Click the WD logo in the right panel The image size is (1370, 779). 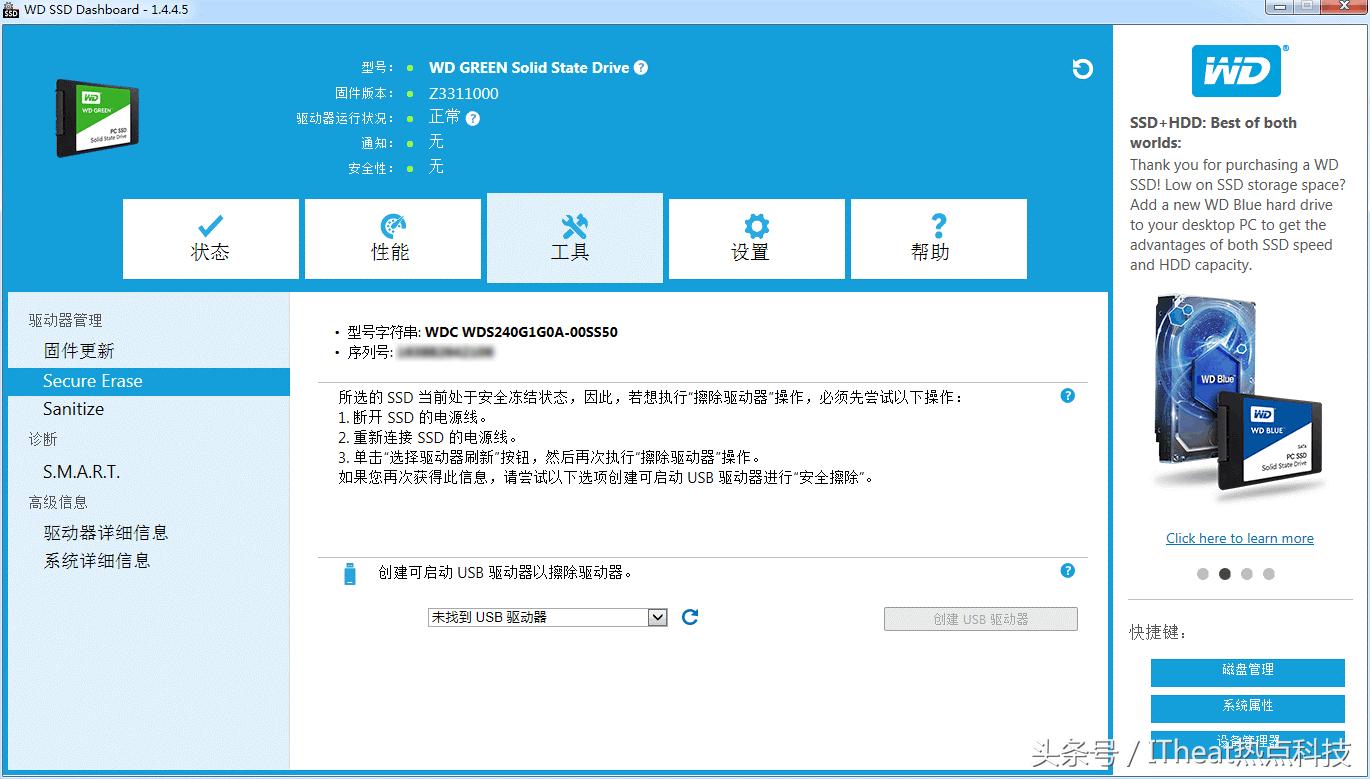(1238, 70)
